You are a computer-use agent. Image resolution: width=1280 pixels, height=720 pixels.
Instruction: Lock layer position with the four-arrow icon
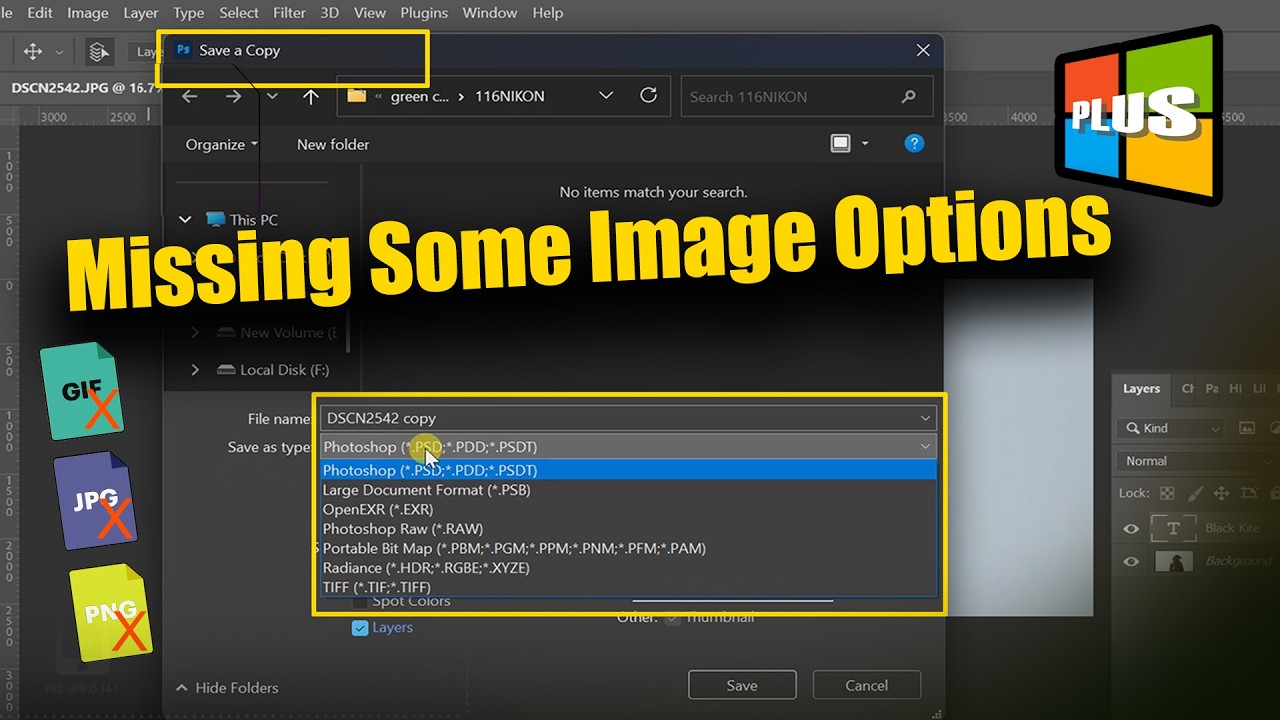[1221, 493]
